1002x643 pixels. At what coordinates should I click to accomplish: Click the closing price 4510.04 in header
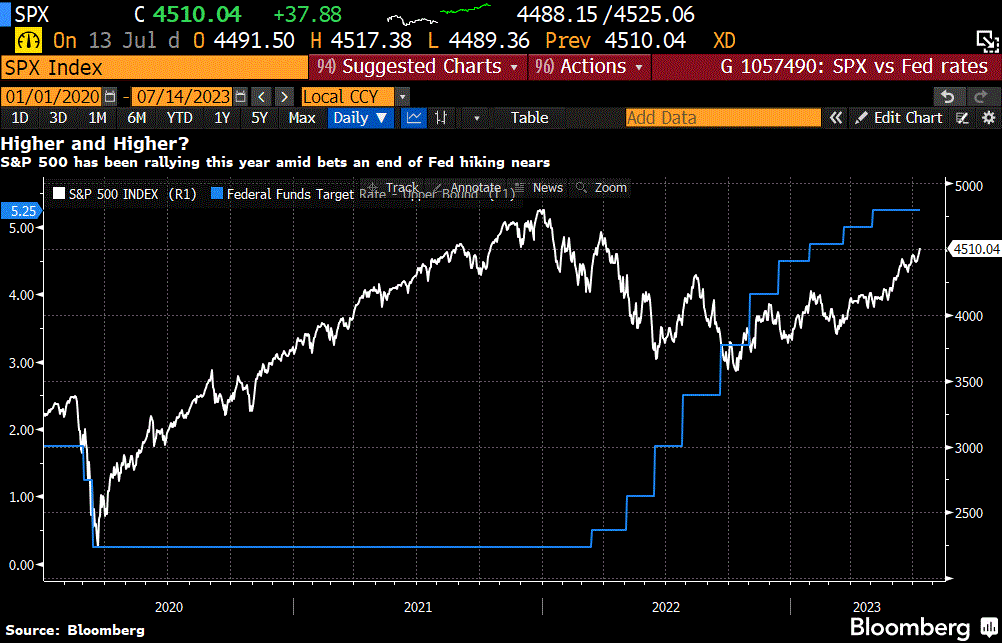tap(197, 14)
